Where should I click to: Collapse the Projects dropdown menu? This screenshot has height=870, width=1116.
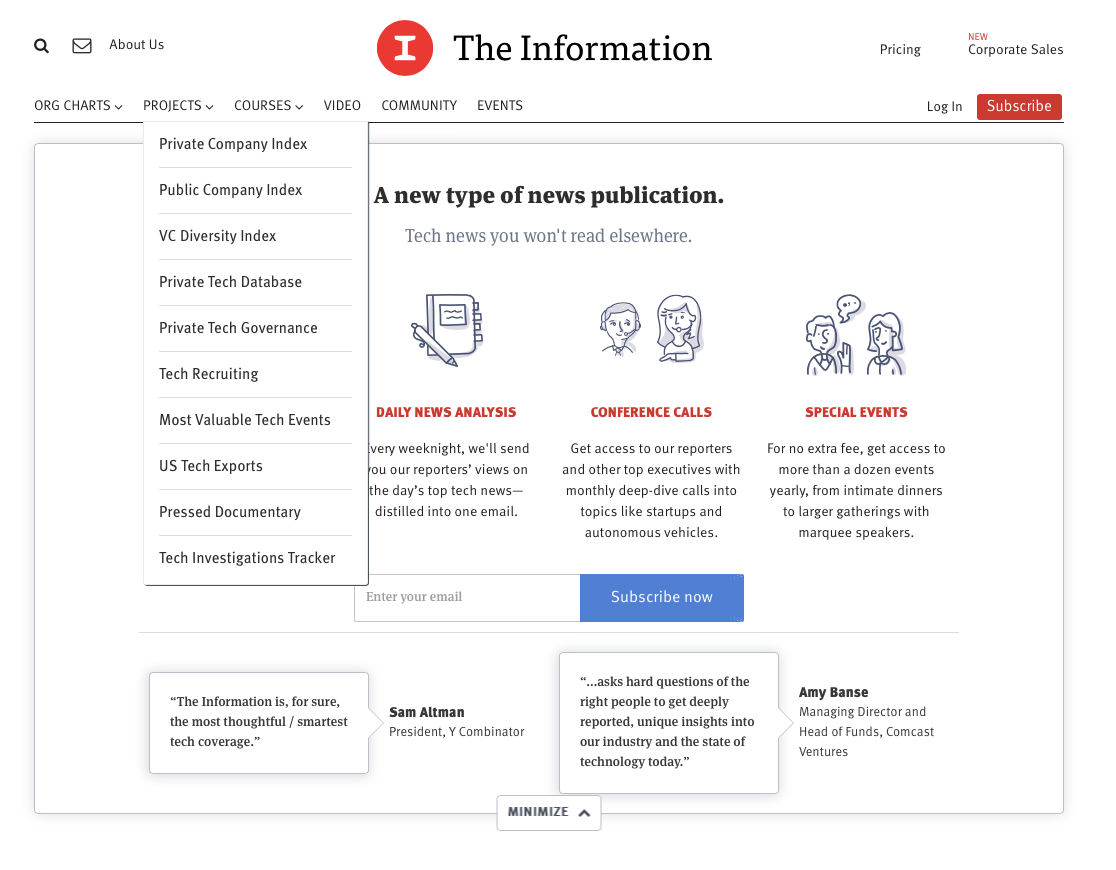click(x=178, y=106)
